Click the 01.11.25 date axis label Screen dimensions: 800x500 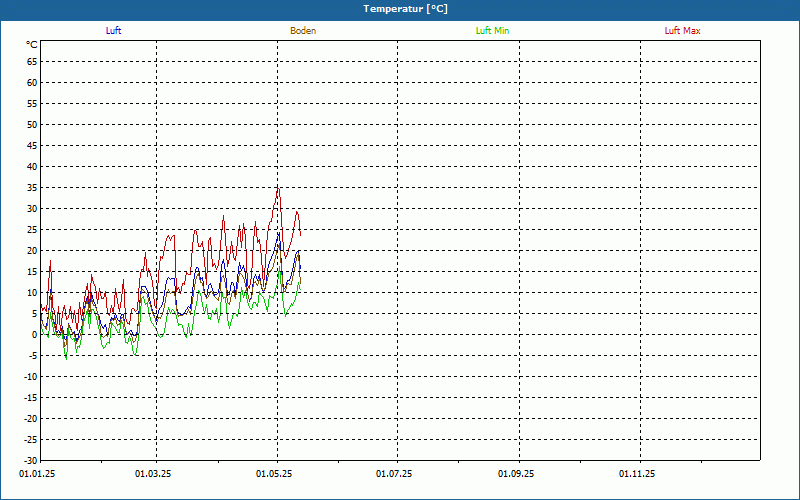637,474
